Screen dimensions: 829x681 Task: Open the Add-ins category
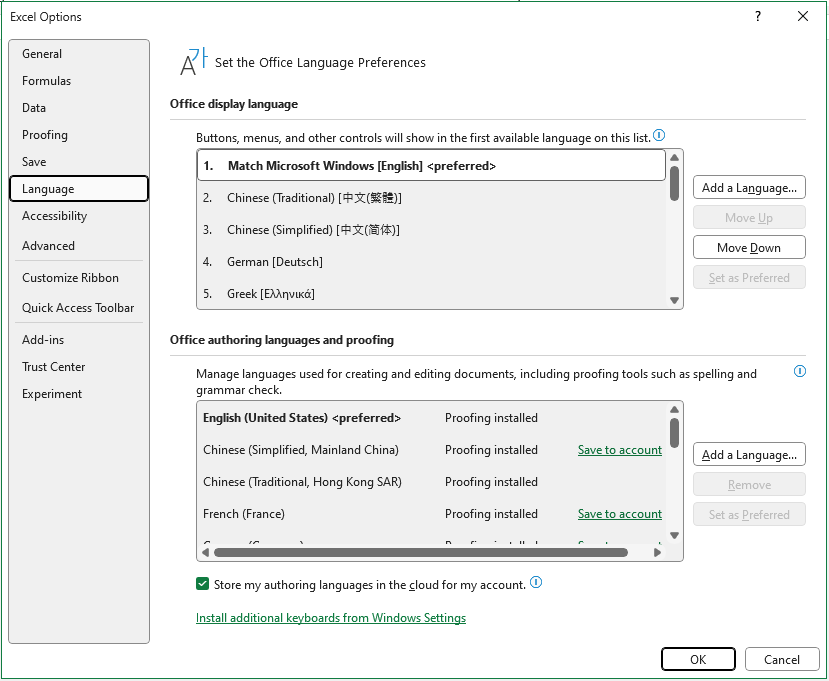tap(79, 339)
